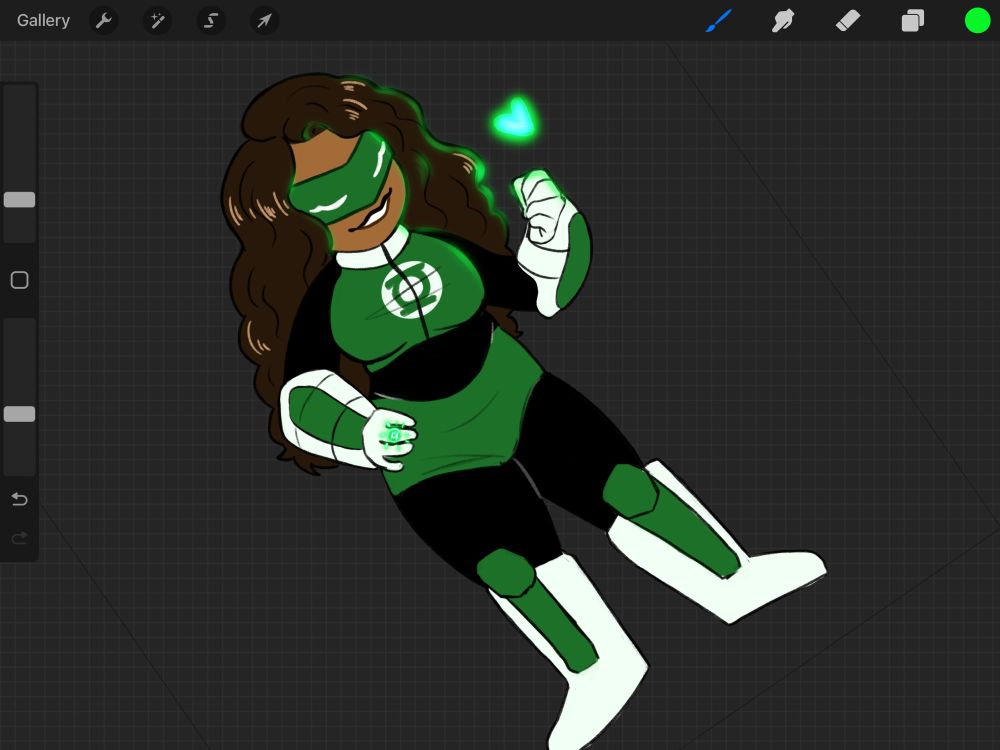
Task: Tap the glowing green heart on canvas
Action: 515,119
